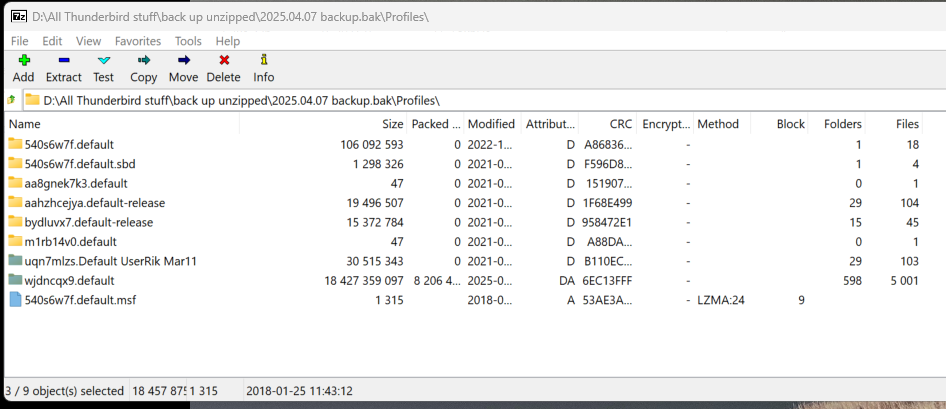Image resolution: width=946 pixels, height=409 pixels.
Task: Click the CRC column header
Action: [619, 124]
